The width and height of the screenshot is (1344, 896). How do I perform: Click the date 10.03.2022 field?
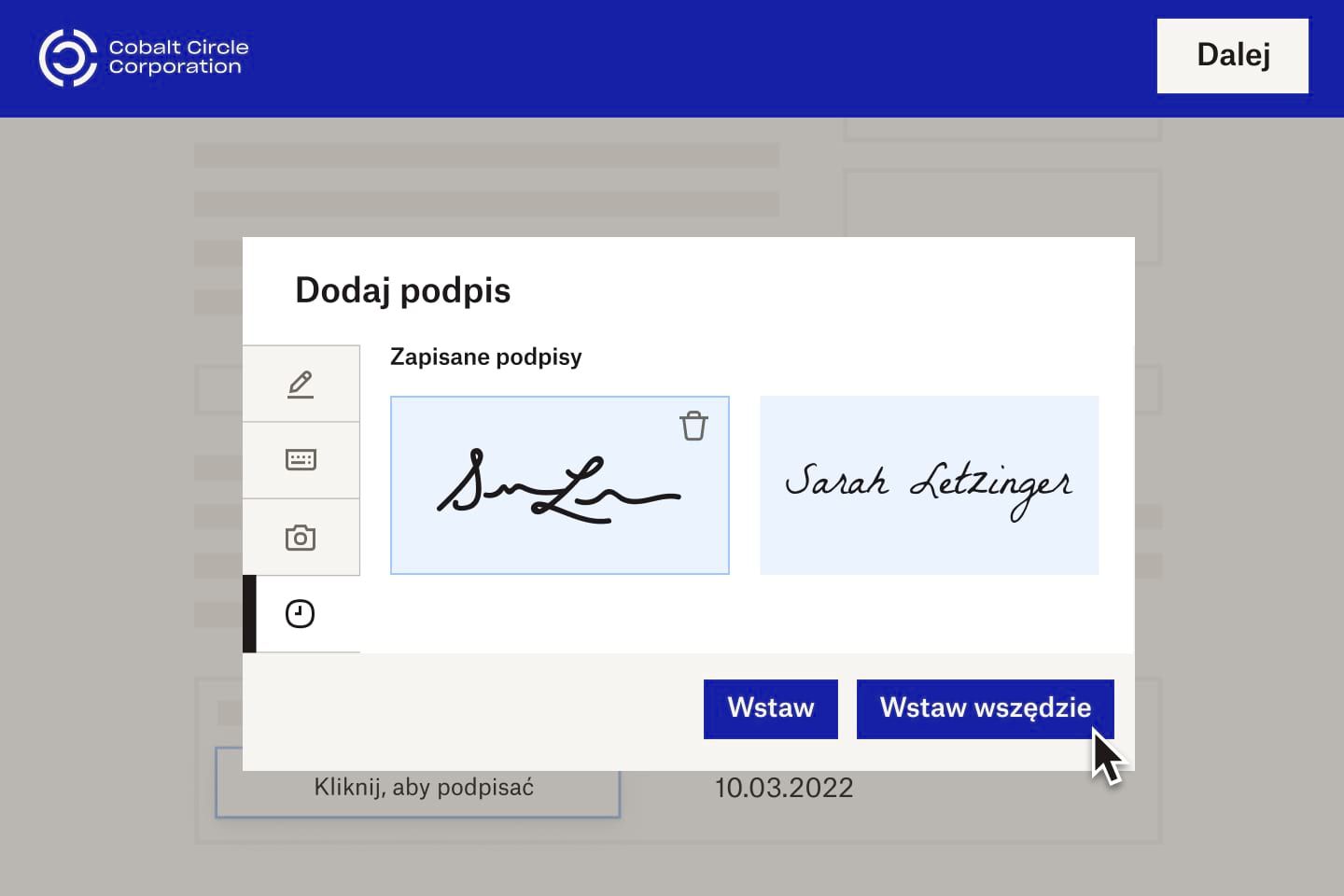[x=784, y=788]
